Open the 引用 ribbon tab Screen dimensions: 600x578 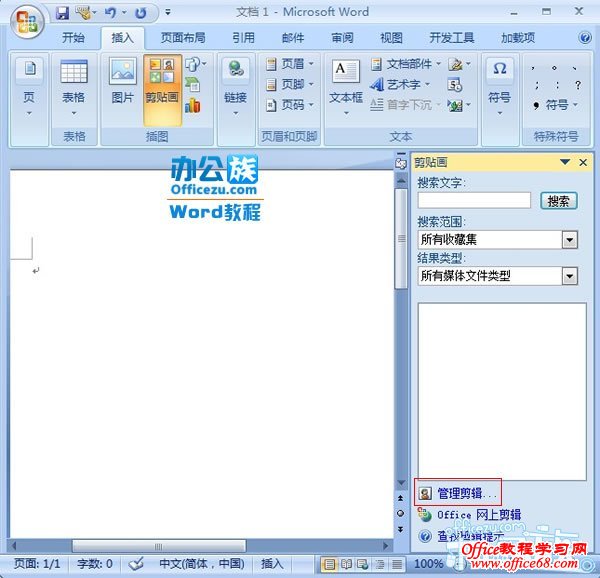pyautogui.click(x=243, y=38)
